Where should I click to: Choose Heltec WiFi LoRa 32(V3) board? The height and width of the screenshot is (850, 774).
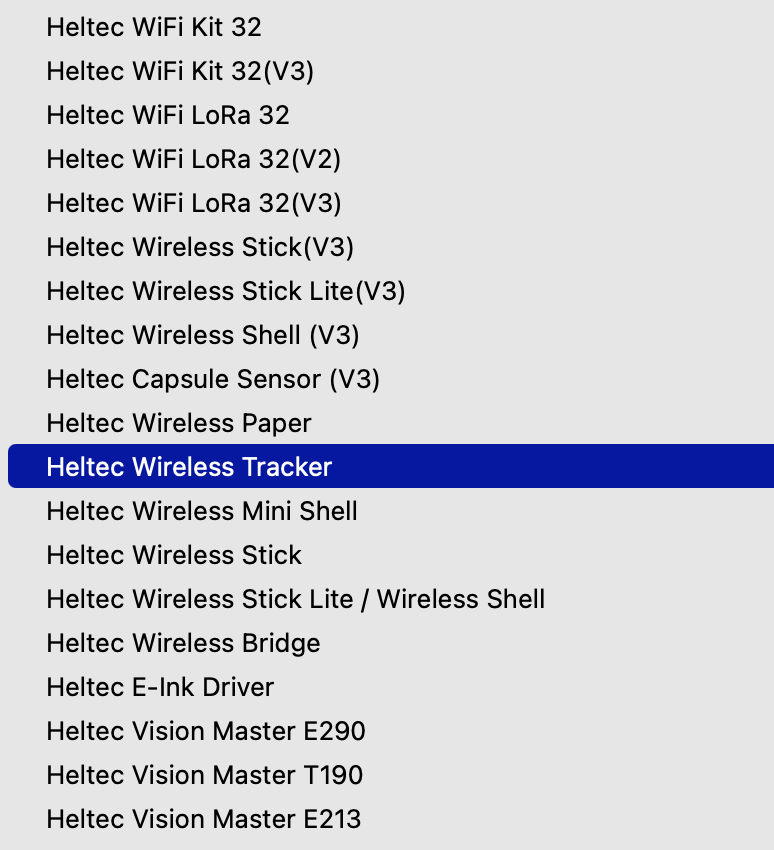[194, 203]
